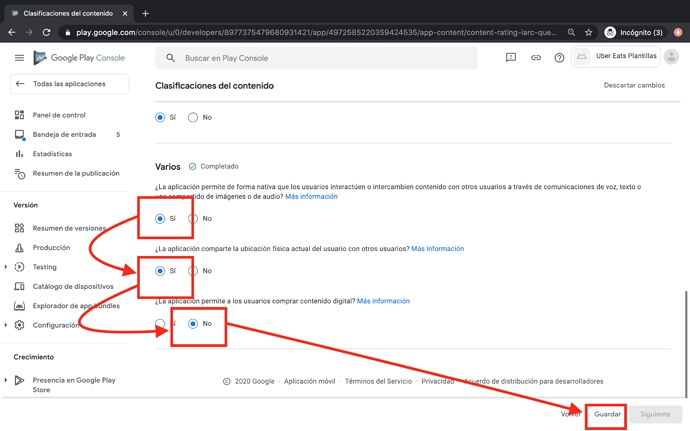Expand Presencia en Google Play Store

click(x=7, y=380)
